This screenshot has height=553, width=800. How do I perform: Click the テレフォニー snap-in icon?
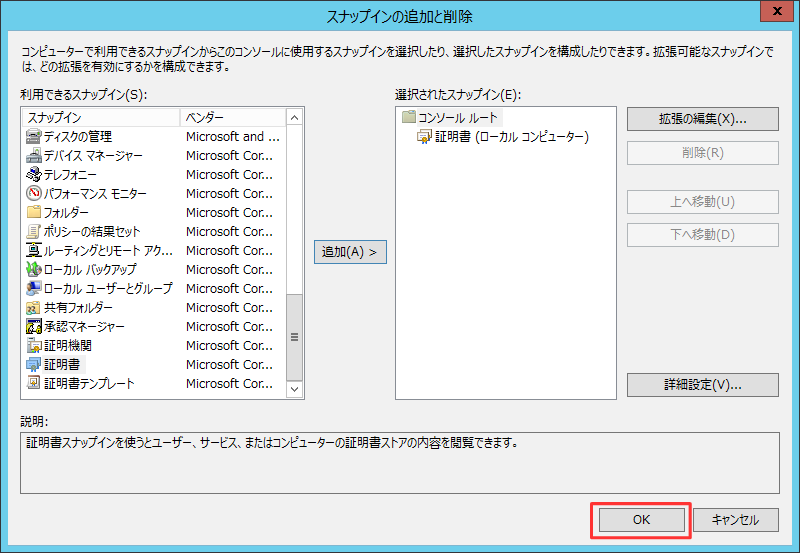34,174
